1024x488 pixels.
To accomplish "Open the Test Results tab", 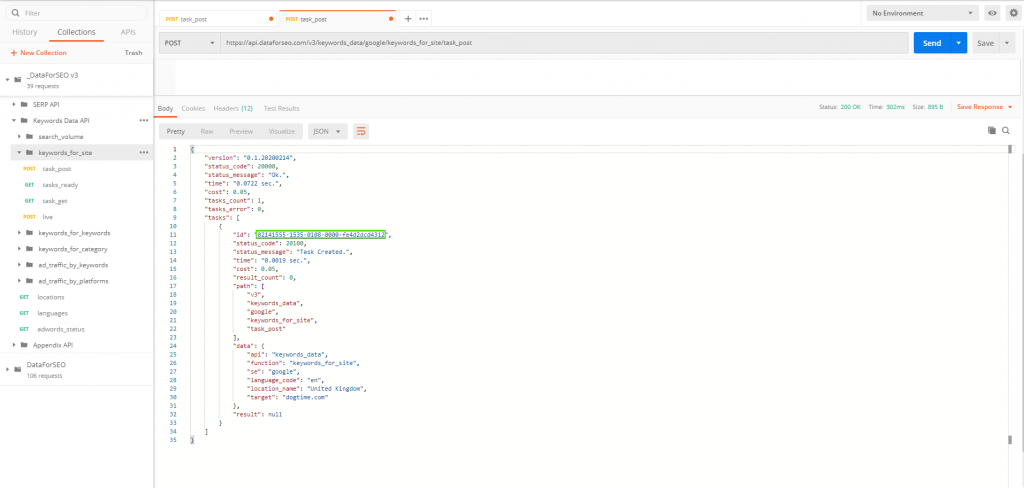I will point(281,108).
